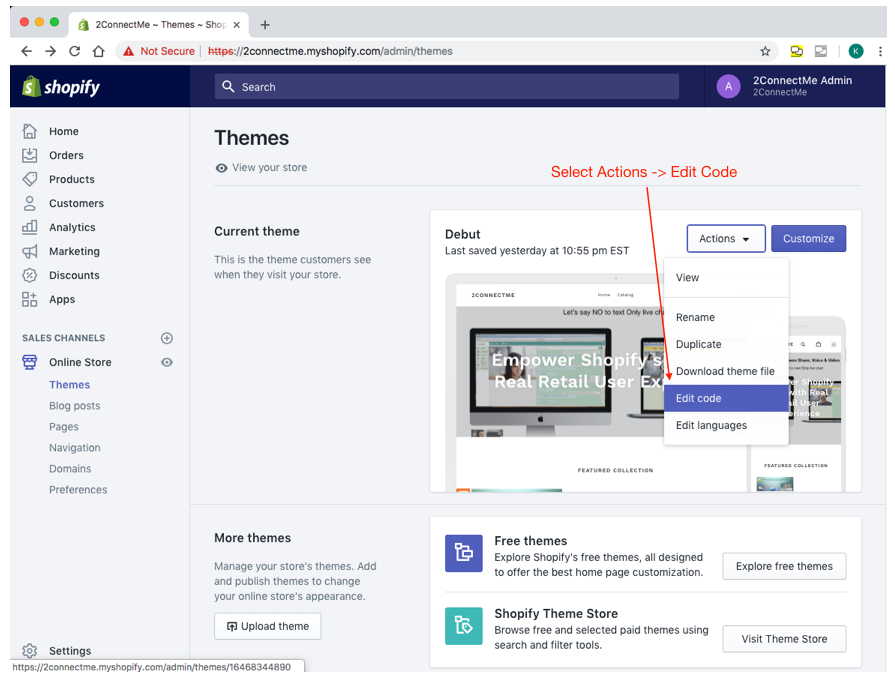895x680 pixels.
Task: Select Edit languages in the menu
Action: point(726,425)
